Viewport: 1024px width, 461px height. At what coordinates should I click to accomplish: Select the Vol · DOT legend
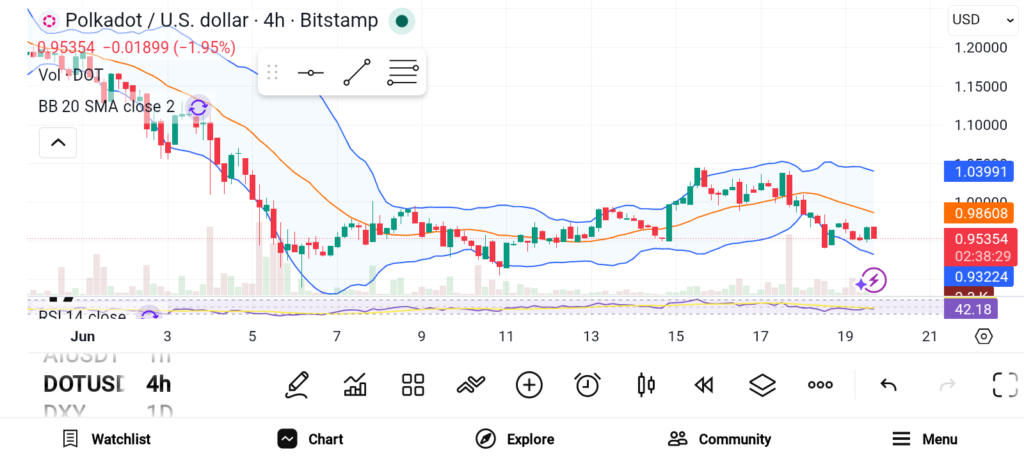pyautogui.click(x=71, y=75)
